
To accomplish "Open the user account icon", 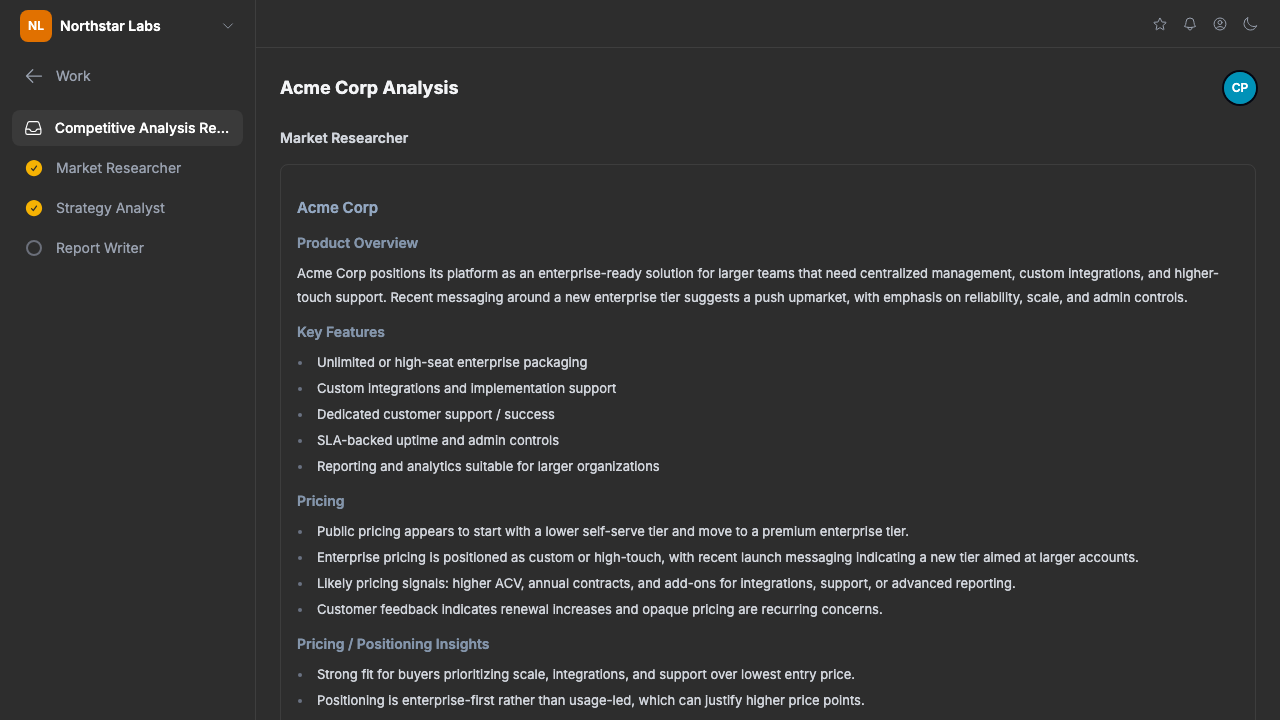I will 1220,24.
